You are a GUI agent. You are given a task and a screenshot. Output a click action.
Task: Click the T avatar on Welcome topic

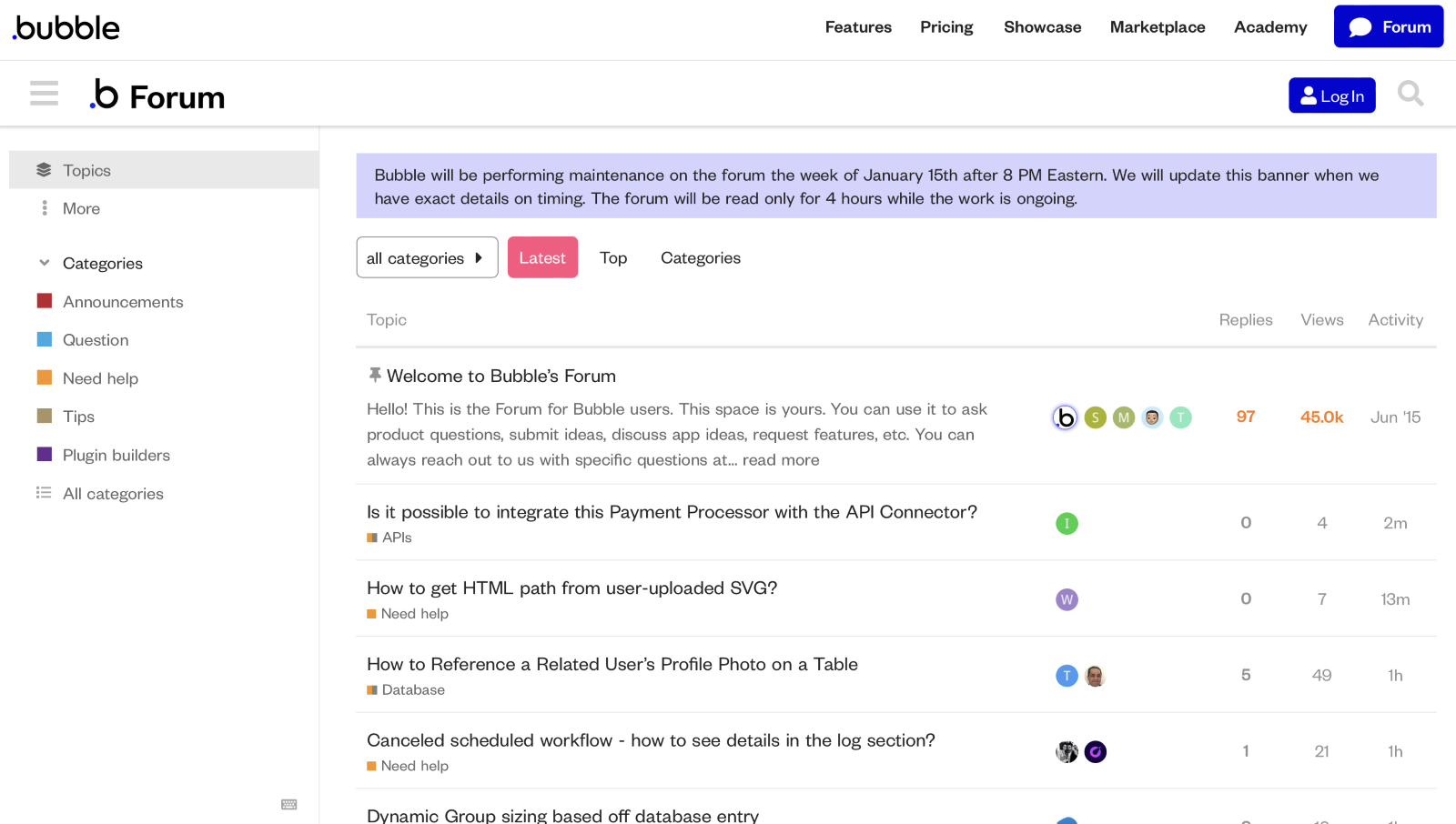tap(1180, 417)
